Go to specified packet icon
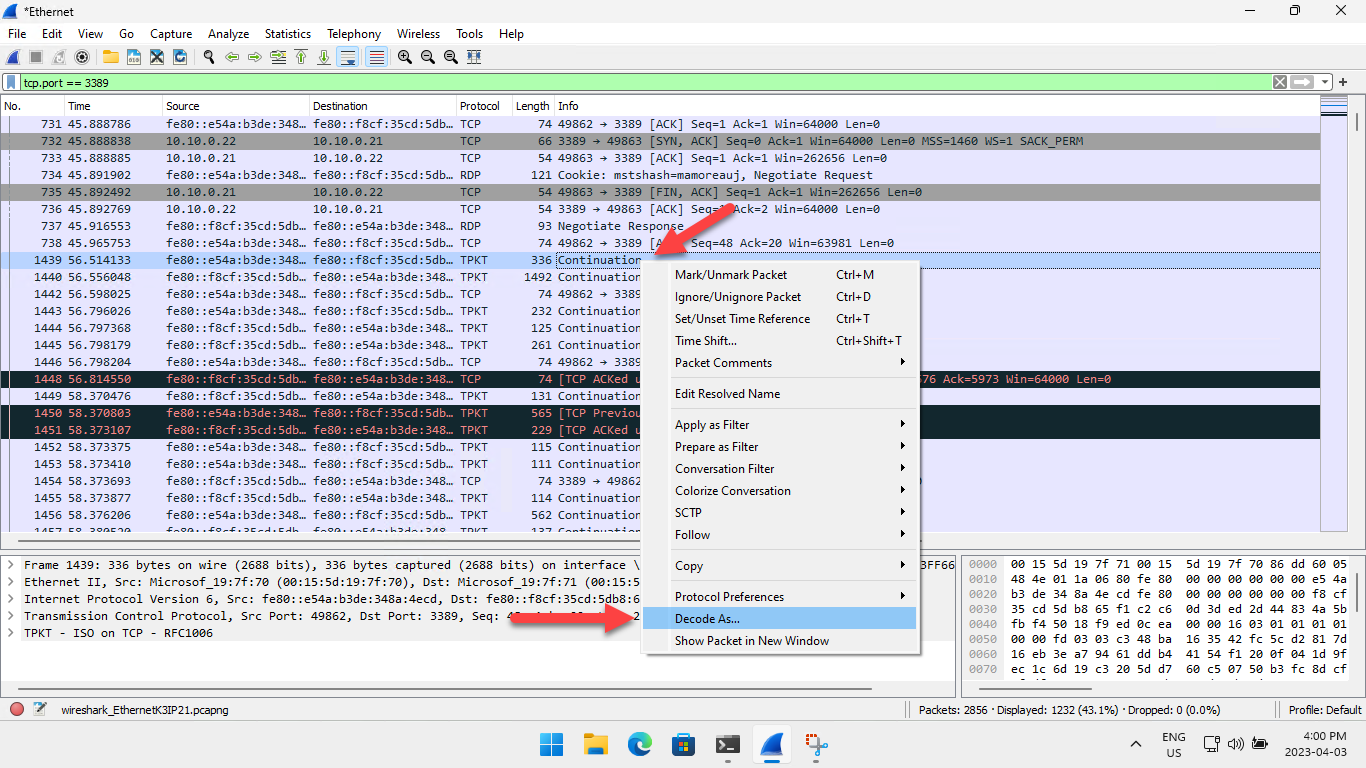Screen dimensions: 1366x768 pos(278,57)
